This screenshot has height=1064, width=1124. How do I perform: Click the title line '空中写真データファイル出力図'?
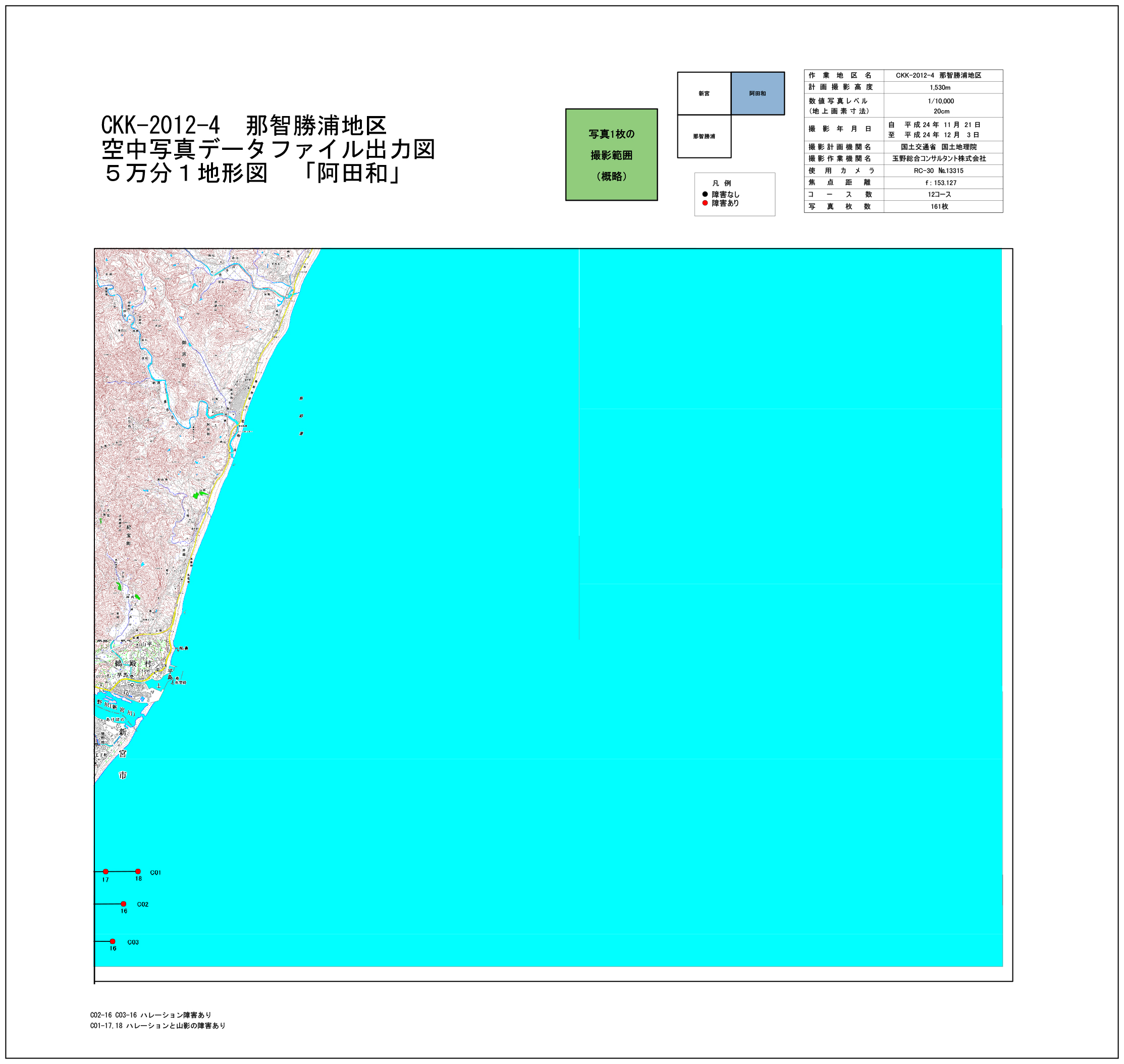tap(269, 149)
